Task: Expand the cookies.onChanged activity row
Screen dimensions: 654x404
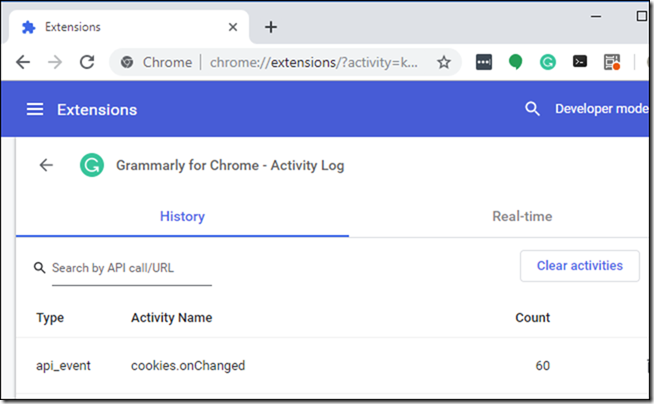Action: tap(332, 365)
